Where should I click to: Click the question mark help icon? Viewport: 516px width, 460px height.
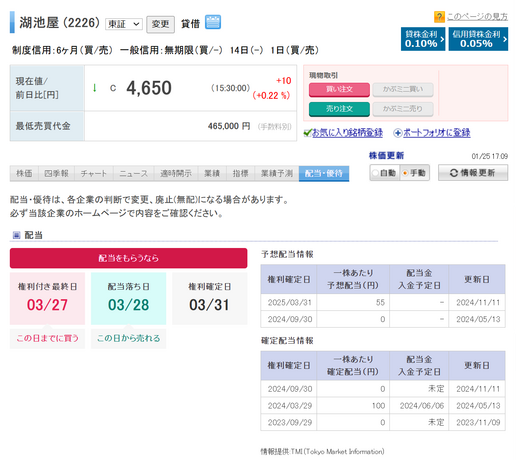click(x=439, y=17)
